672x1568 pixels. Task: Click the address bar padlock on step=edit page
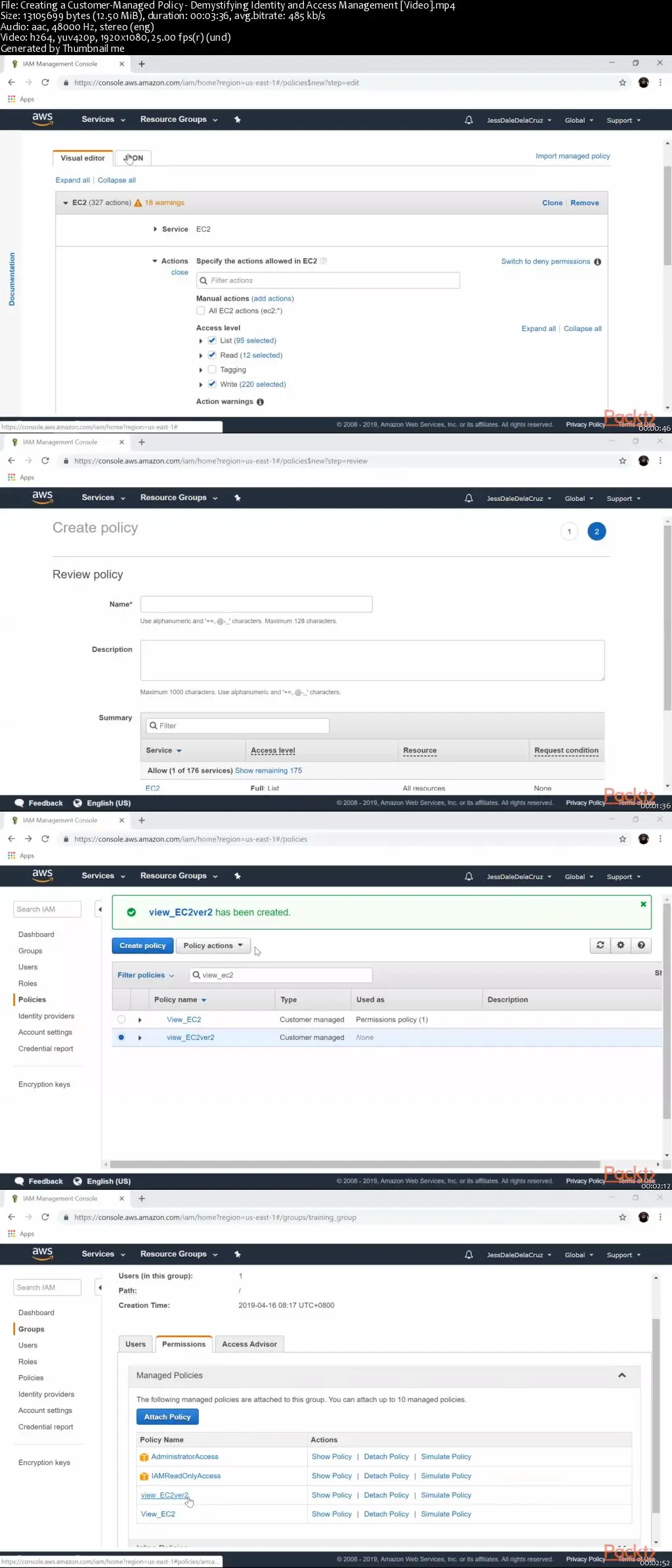[x=66, y=83]
